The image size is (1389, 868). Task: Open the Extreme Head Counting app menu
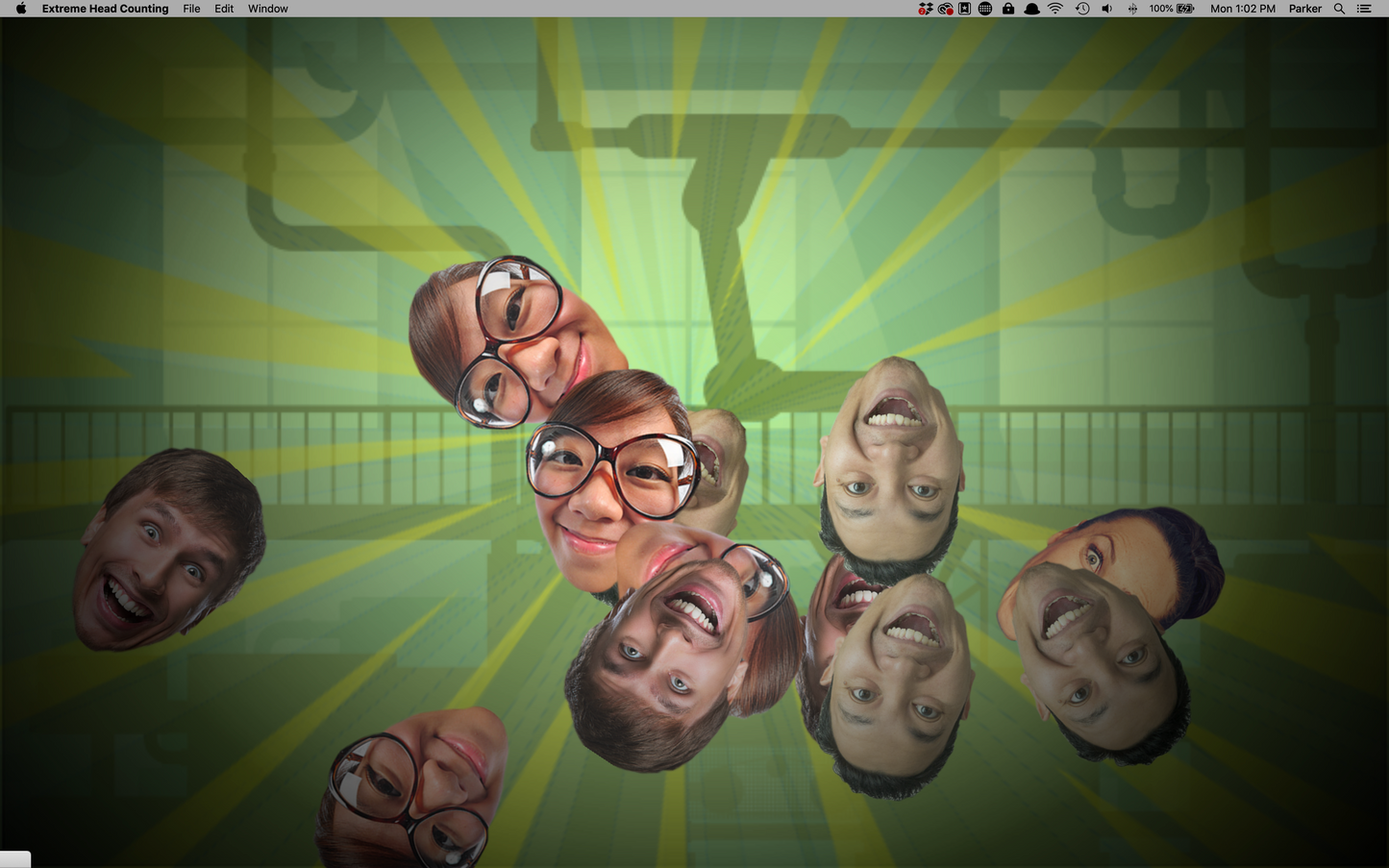(x=105, y=9)
